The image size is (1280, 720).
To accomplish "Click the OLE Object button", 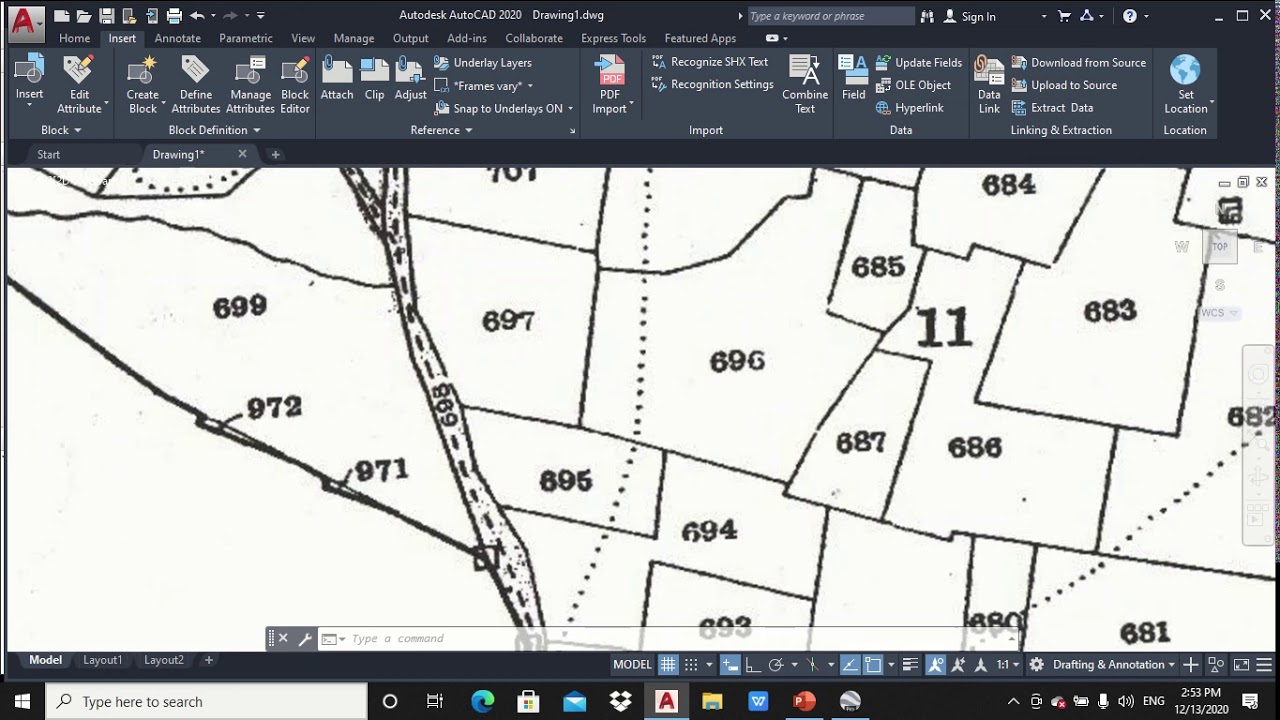I will 913,85.
